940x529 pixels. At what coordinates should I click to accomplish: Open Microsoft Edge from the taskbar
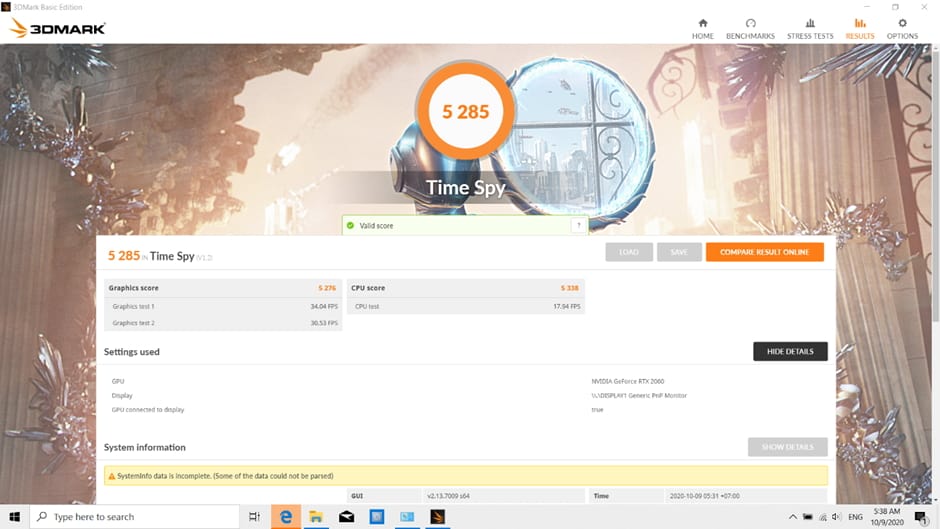285,517
